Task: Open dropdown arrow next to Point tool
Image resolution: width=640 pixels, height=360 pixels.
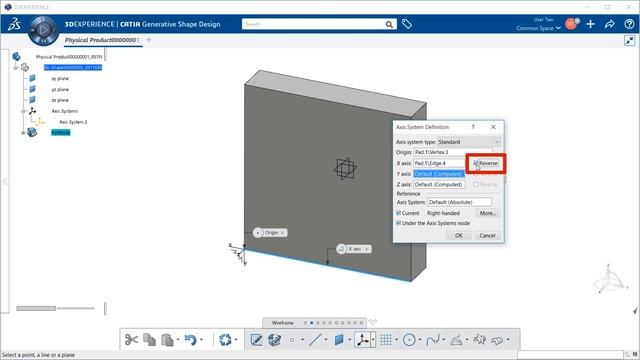Action: (x=302, y=340)
